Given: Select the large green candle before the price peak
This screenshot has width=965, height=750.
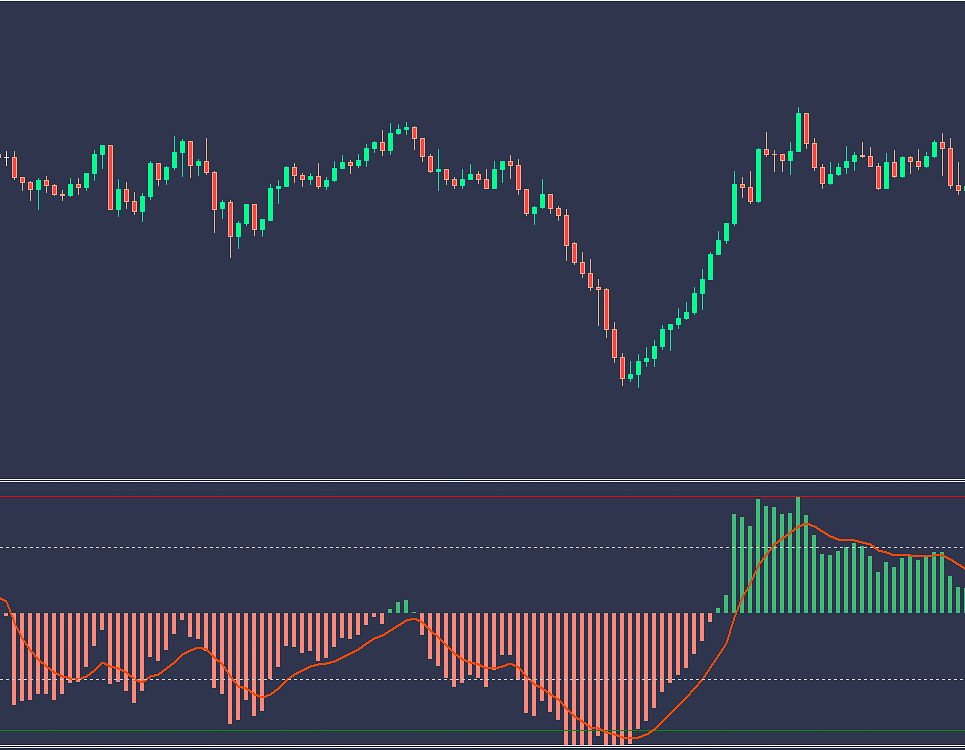Looking at the screenshot, I should [x=759, y=174].
